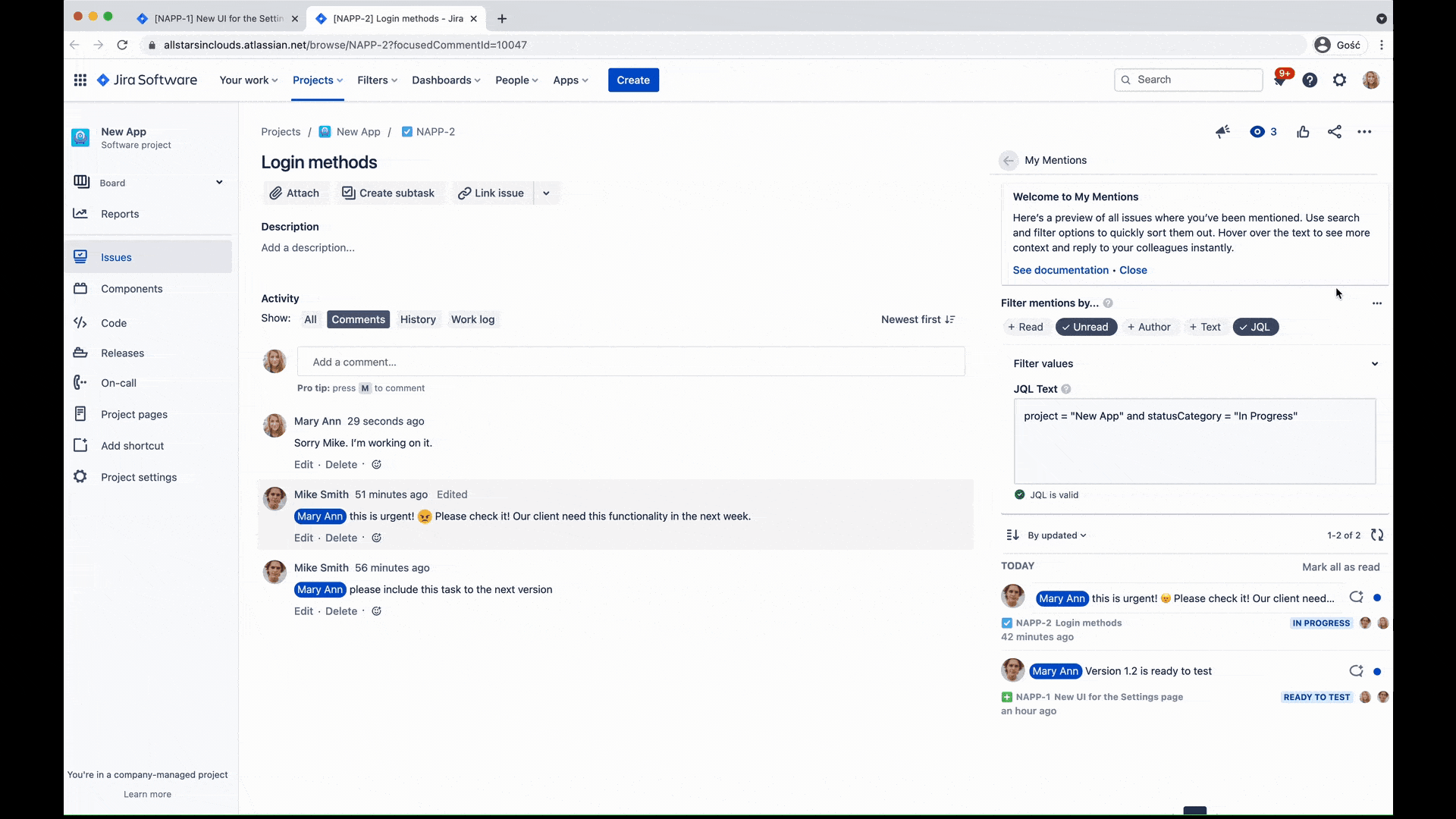Screen dimensions: 1456x819
Task: Click the Mark all as read link
Action: (x=1341, y=567)
